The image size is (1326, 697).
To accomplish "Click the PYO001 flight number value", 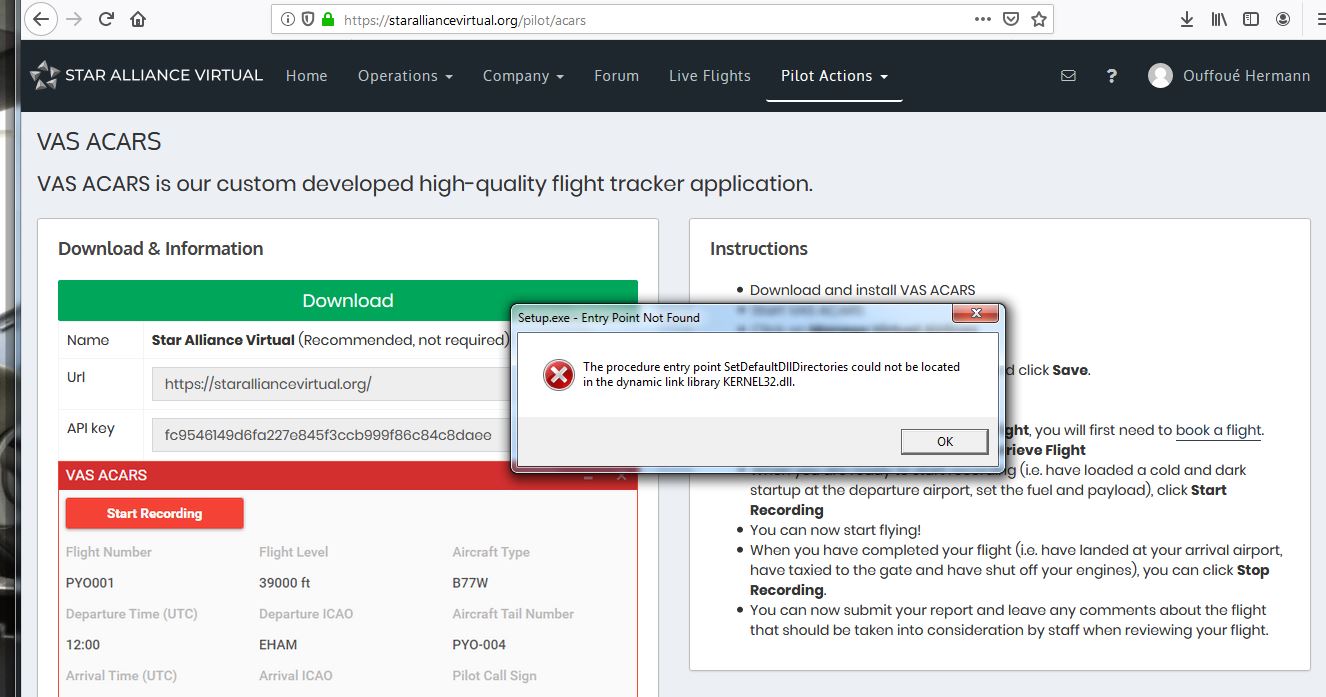I will tap(90, 583).
